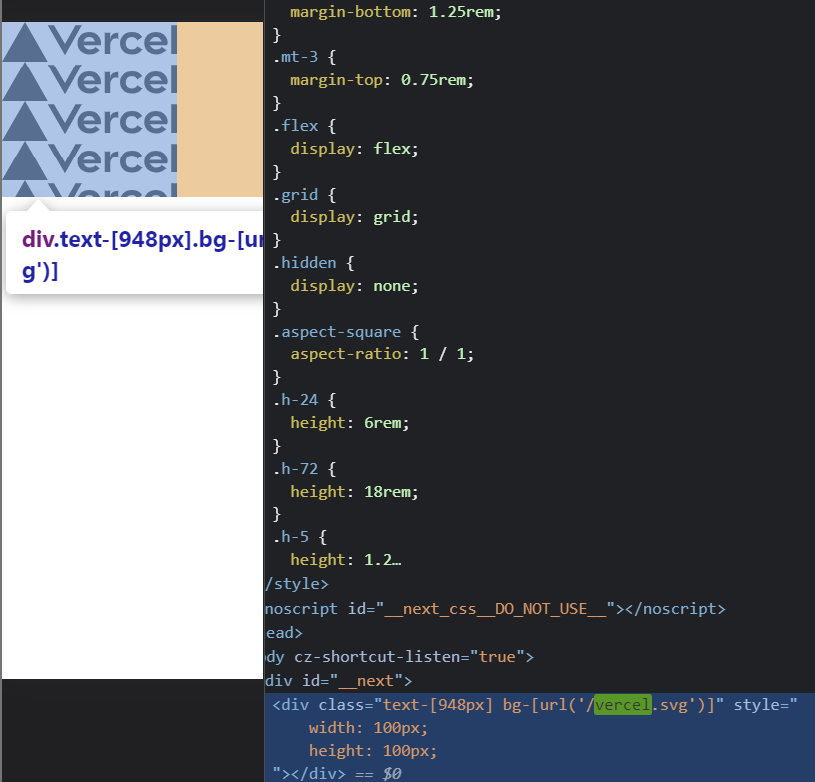The width and height of the screenshot is (815, 782).
Task: Click the orange margin area beside the logos
Action: pos(220,109)
